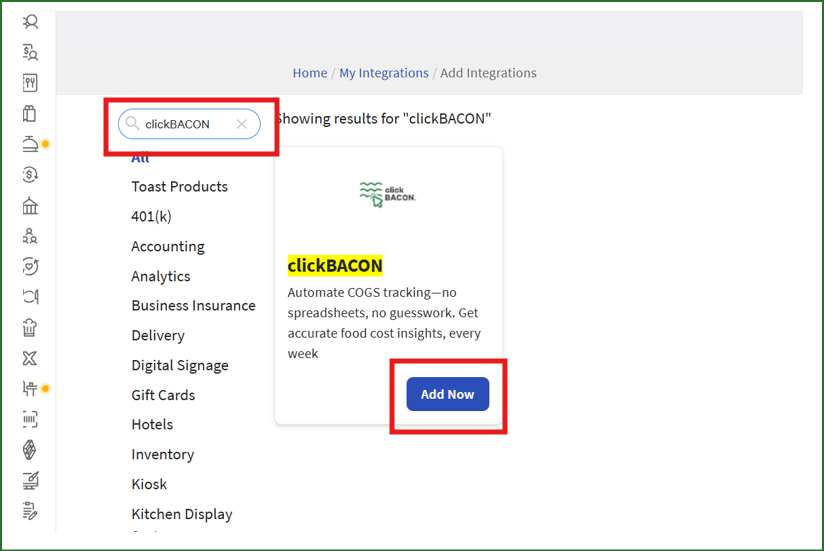Viewport: 824px width, 551px height.
Task: Open the highlighted clickBACON title
Action: point(335,265)
